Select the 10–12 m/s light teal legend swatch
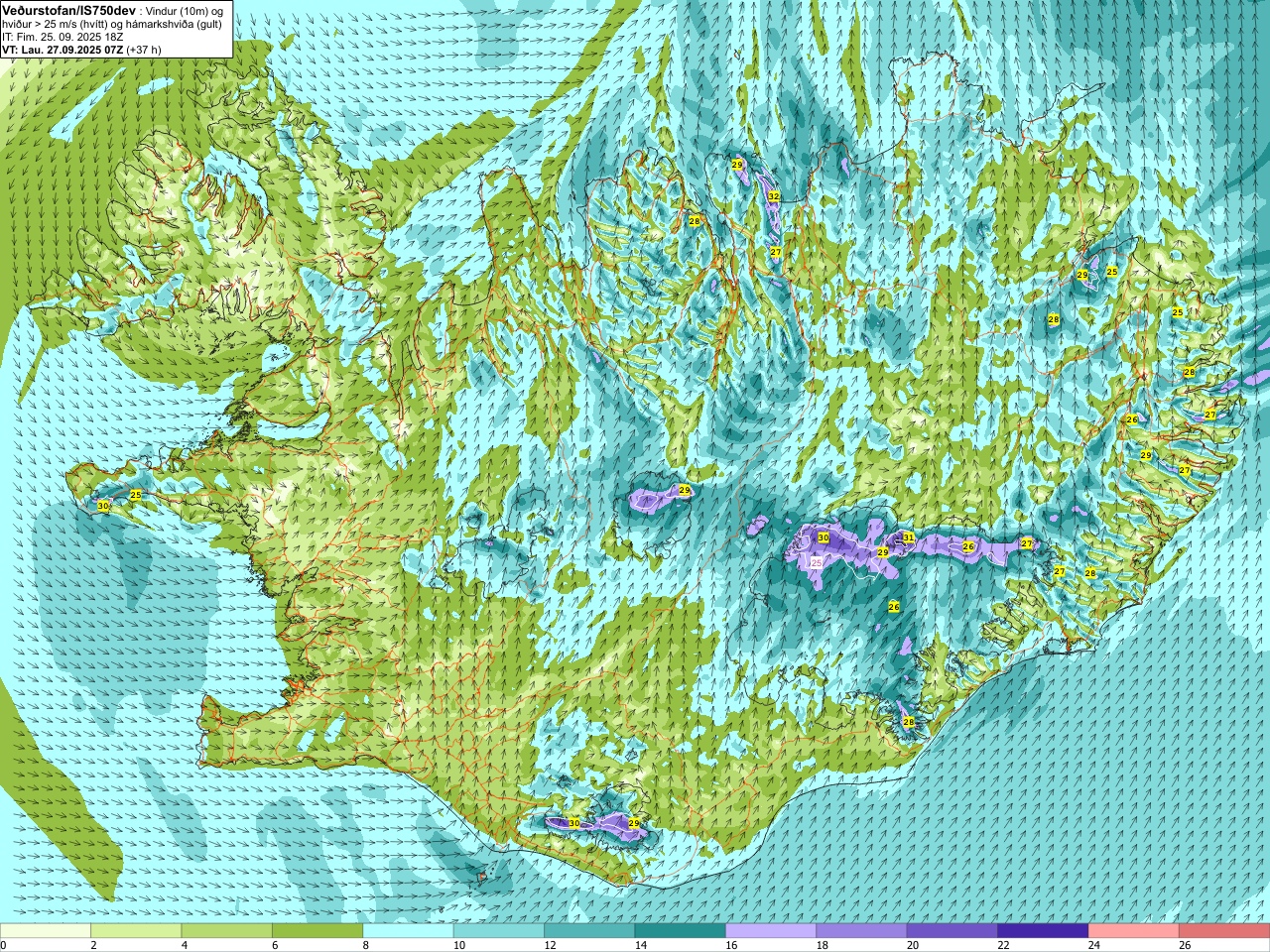This screenshot has height=952, width=1270. click(498, 931)
